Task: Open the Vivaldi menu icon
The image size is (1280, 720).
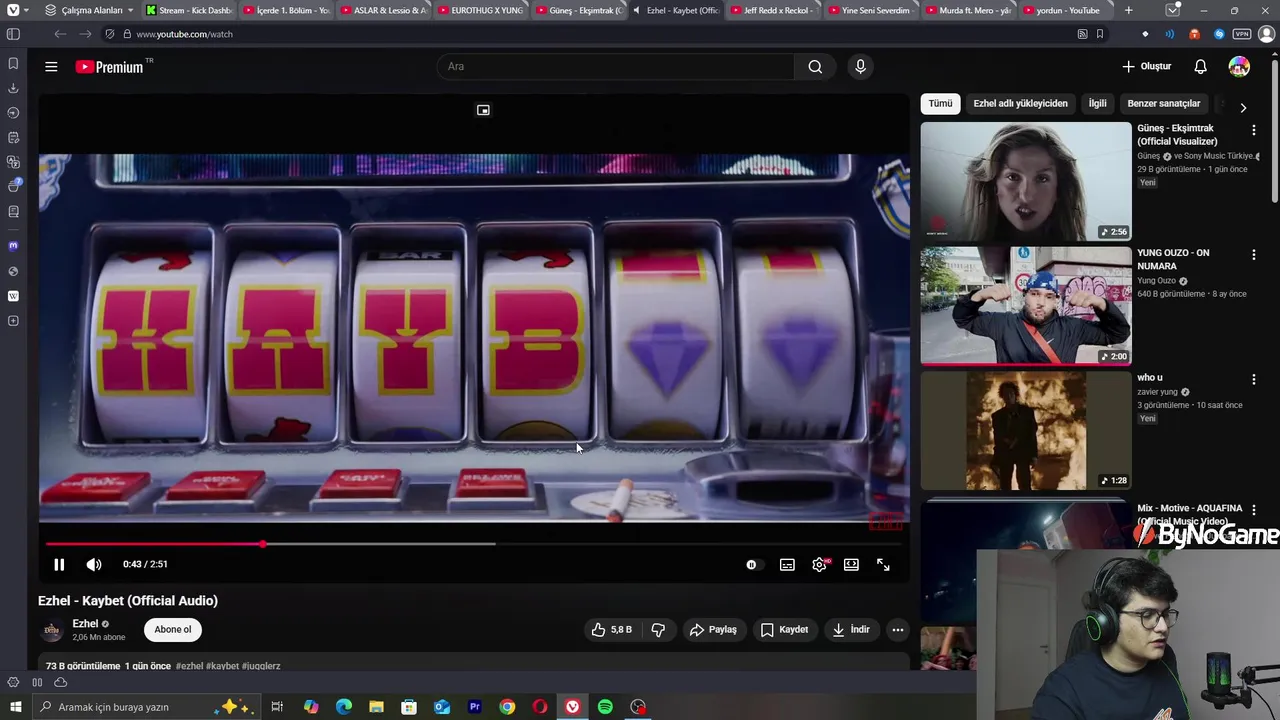Action: point(13,10)
